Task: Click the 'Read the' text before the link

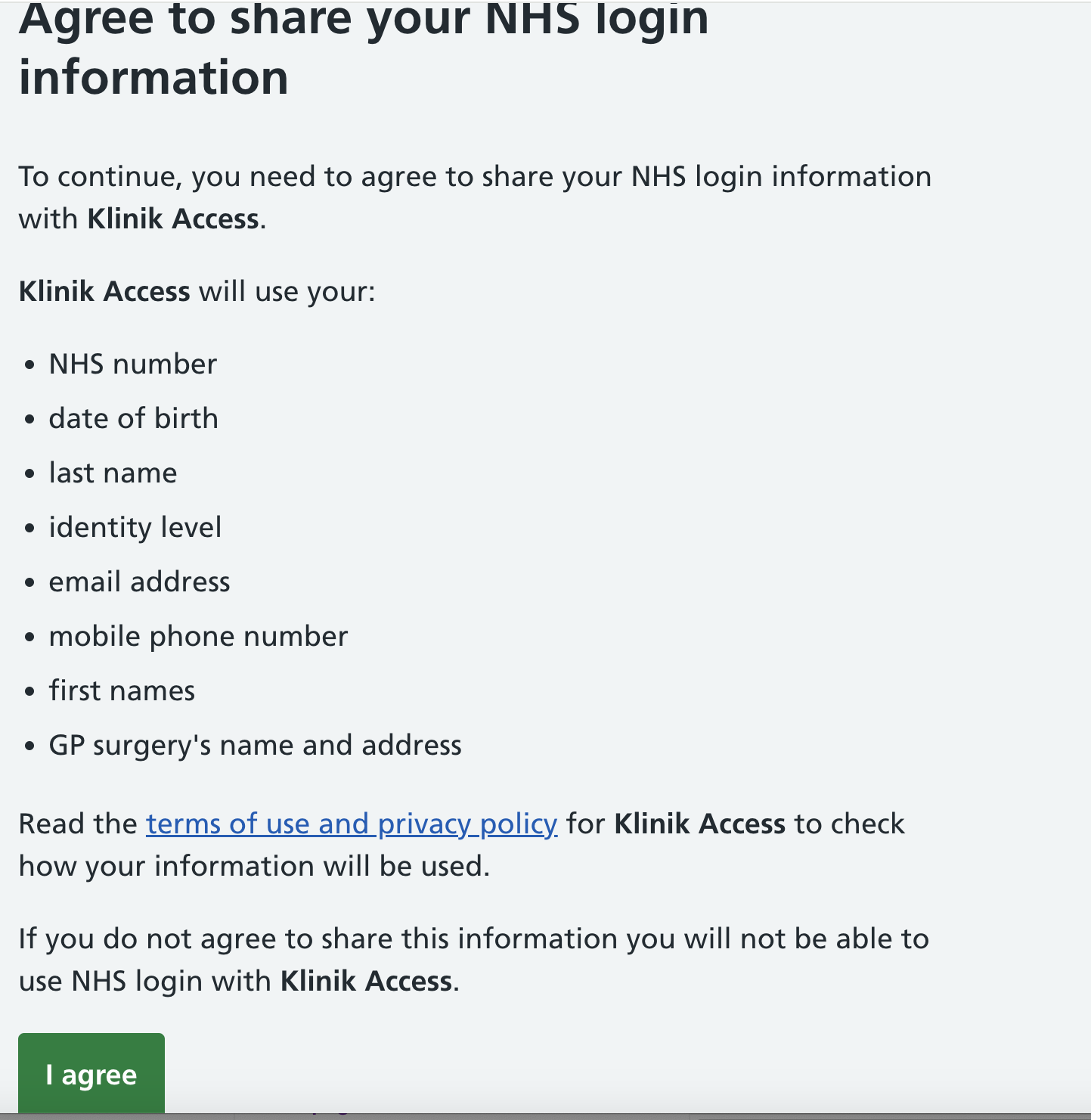Action: tap(78, 824)
